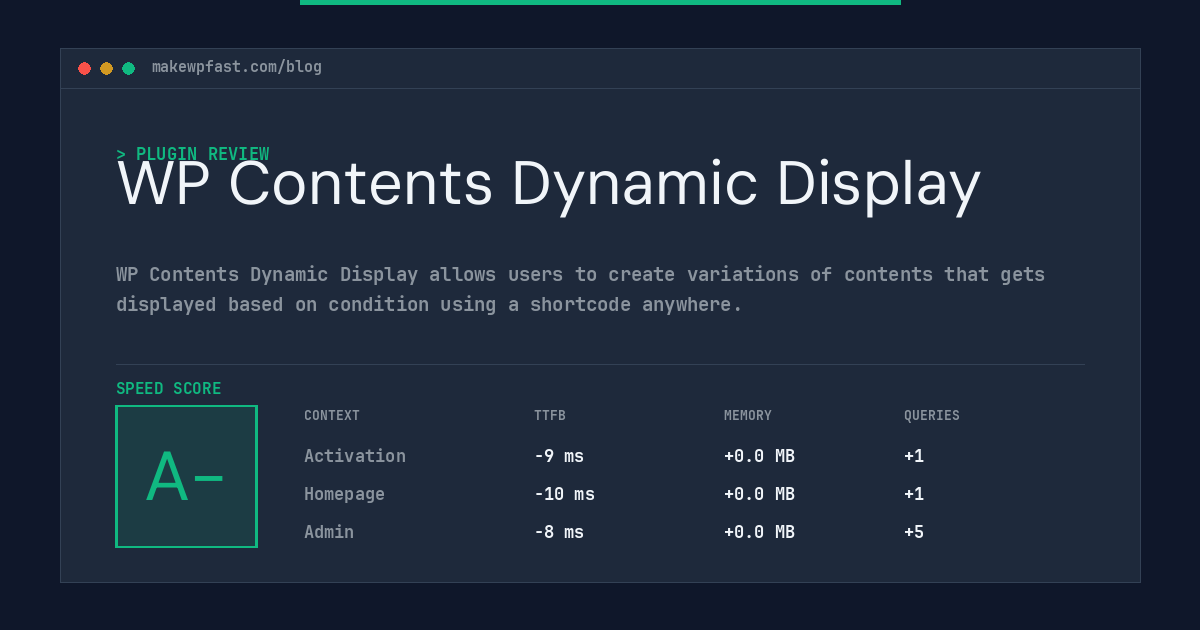
Task: Click the 'SPEED SCORE' label
Action: tap(169, 389)
